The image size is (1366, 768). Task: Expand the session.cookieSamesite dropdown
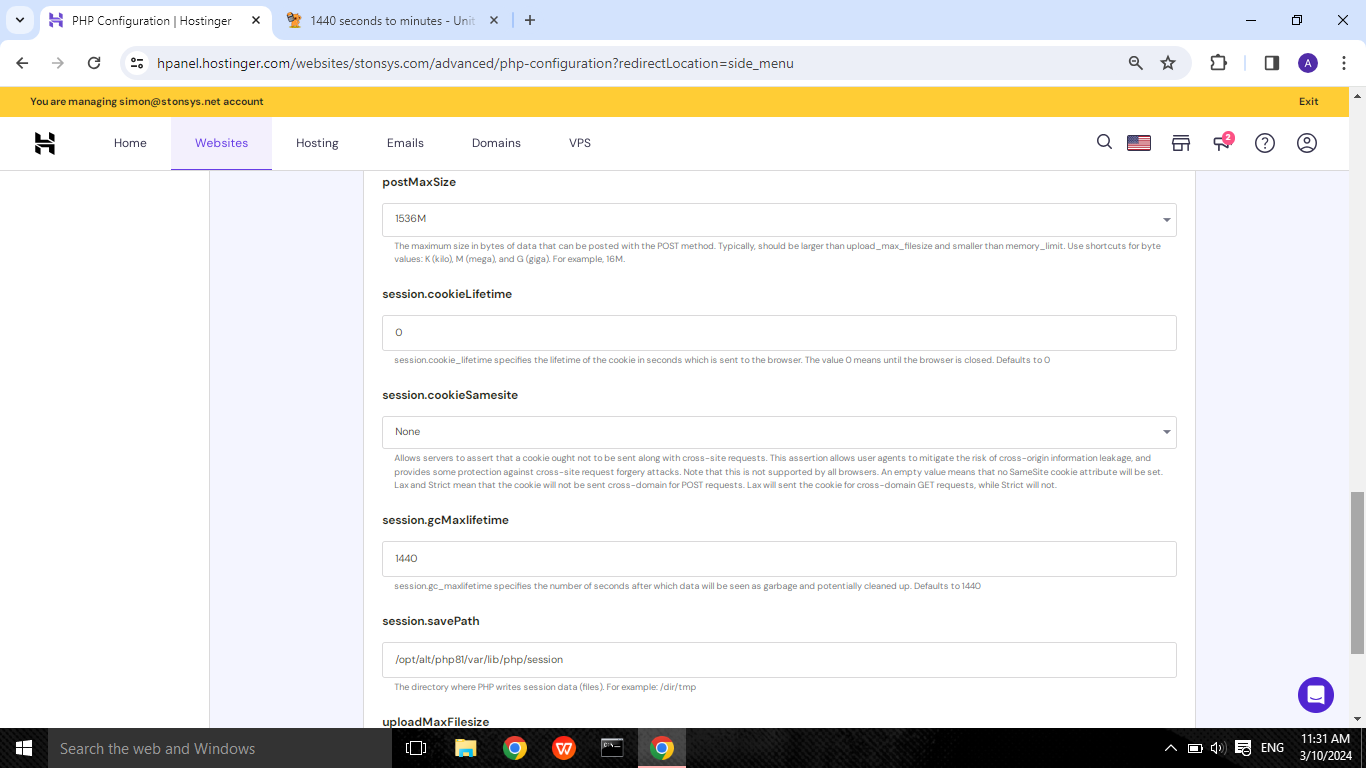(779, 432)
